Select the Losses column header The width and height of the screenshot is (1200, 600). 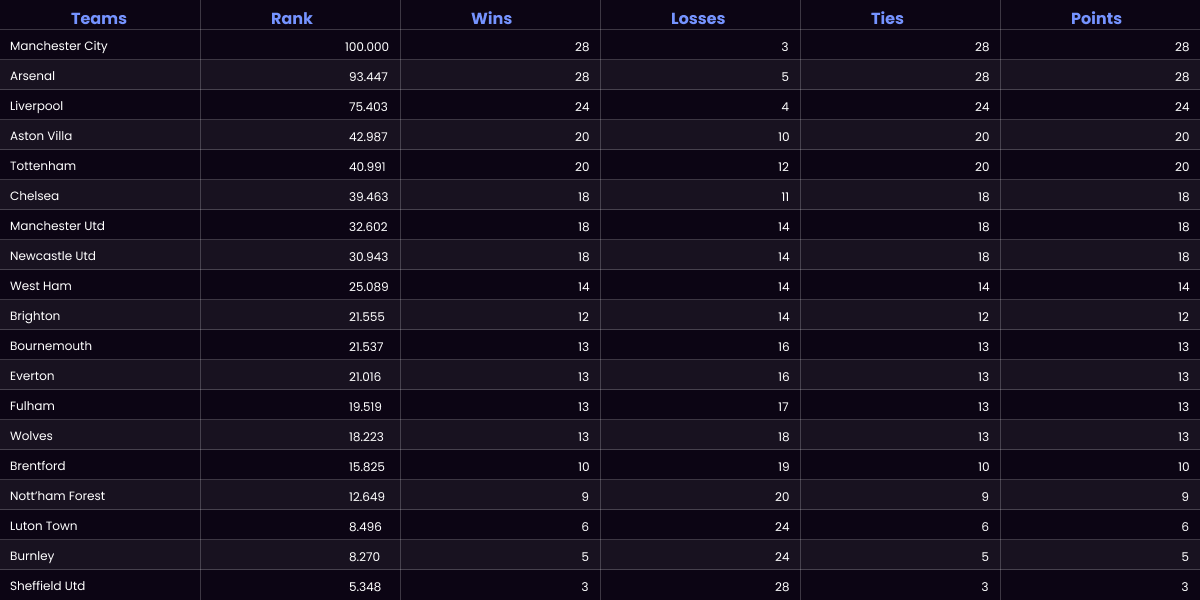coord(698,18)
